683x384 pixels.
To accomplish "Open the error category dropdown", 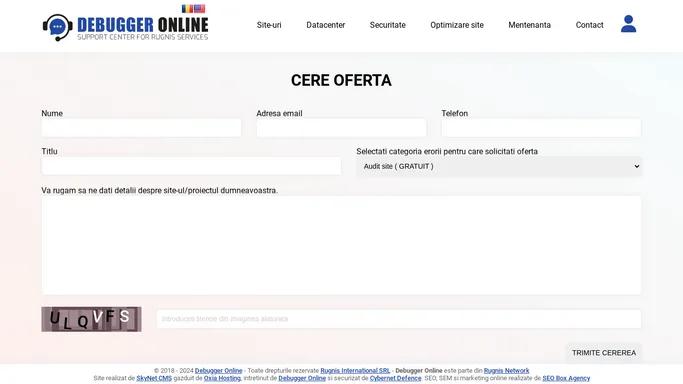I will (499, 166).
